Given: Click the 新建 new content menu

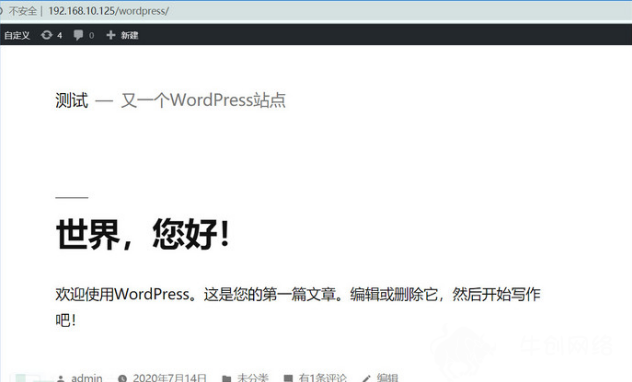Looking at the screenshot, I should (129, 35).
